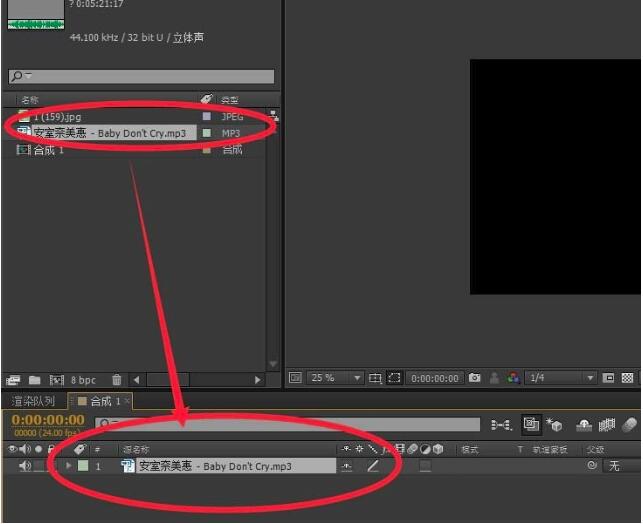Open the Show Channel RGB color icon
Screen dimensions: 643x524
[513, 378]
